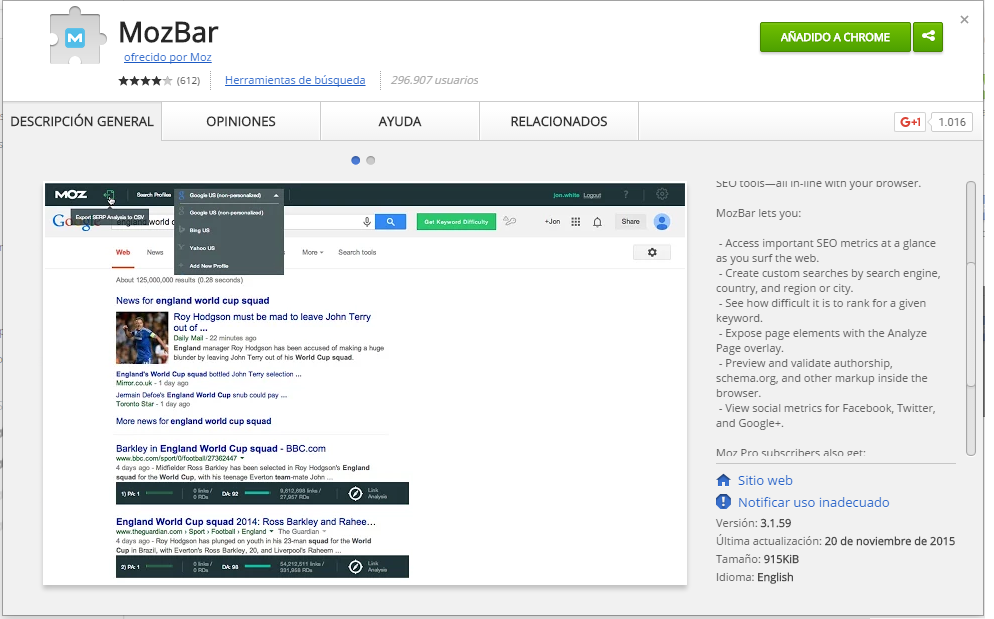Click the 1.016 Google+ count bubble
This screenshot has width=994, height=619.
[952, 122]
